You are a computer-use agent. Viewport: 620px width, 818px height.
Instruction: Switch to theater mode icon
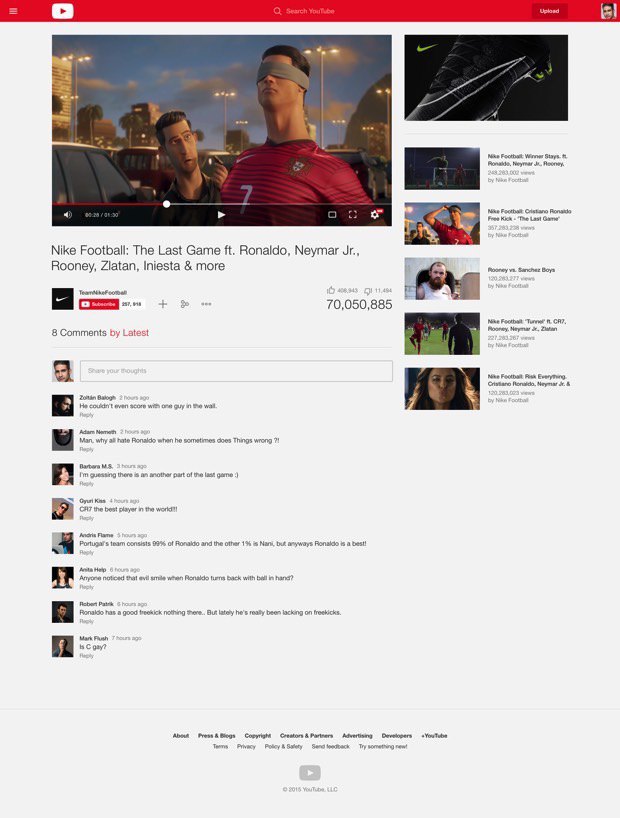332,214
